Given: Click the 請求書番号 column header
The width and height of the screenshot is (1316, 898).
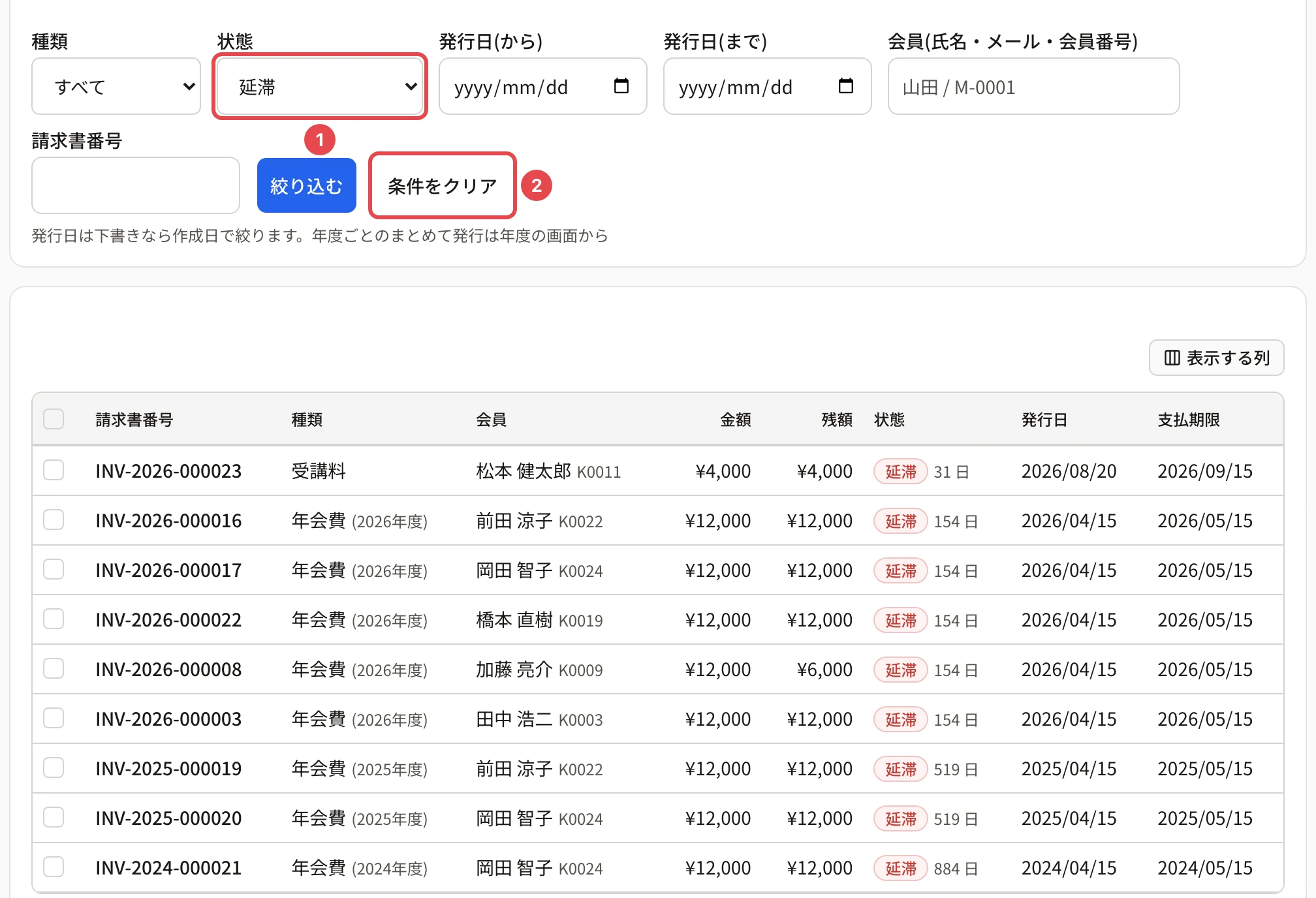Looking at the screenshot, I should (134, 420).
